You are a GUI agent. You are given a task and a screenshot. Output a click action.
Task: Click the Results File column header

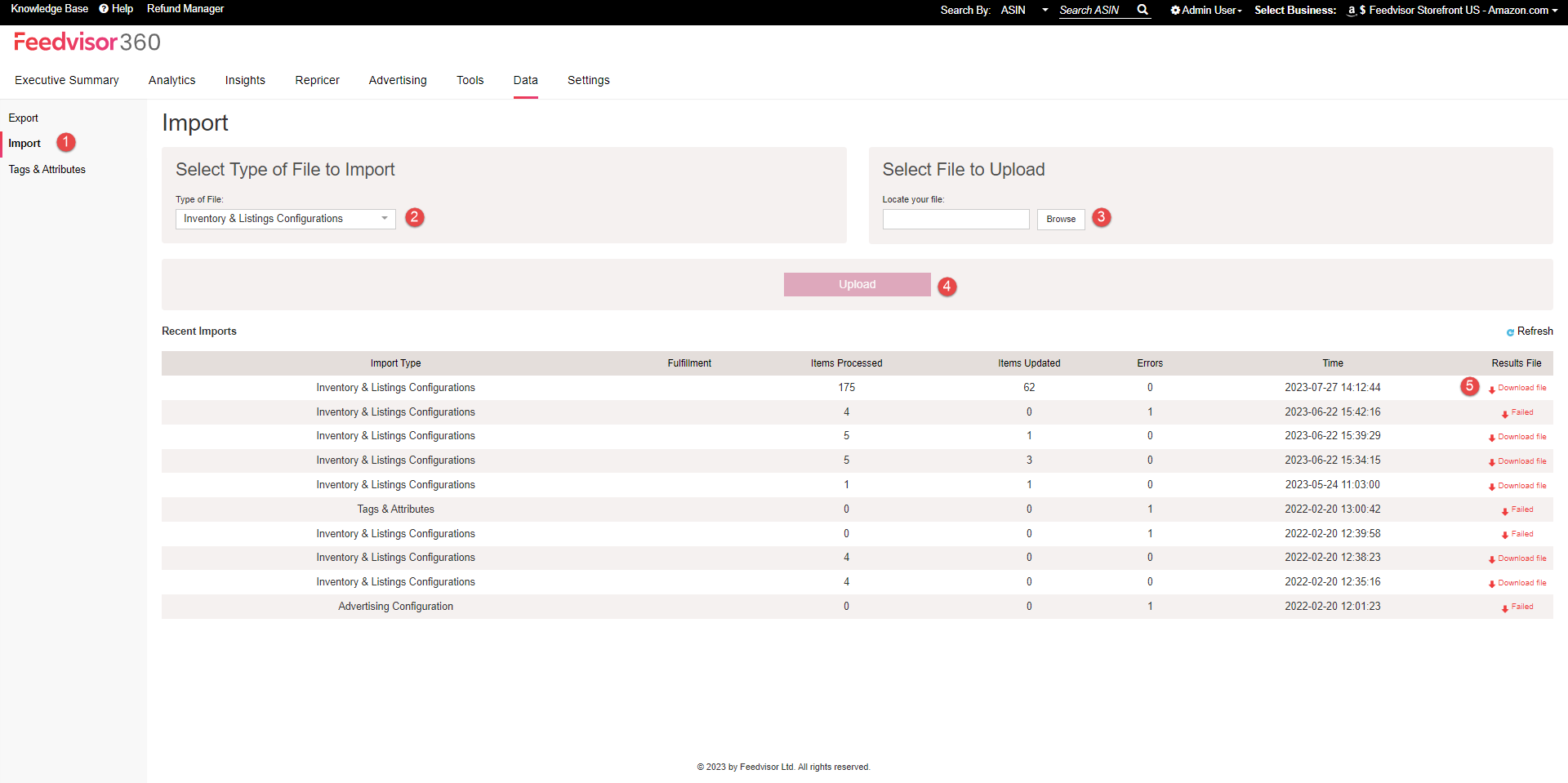(1517, 363)
